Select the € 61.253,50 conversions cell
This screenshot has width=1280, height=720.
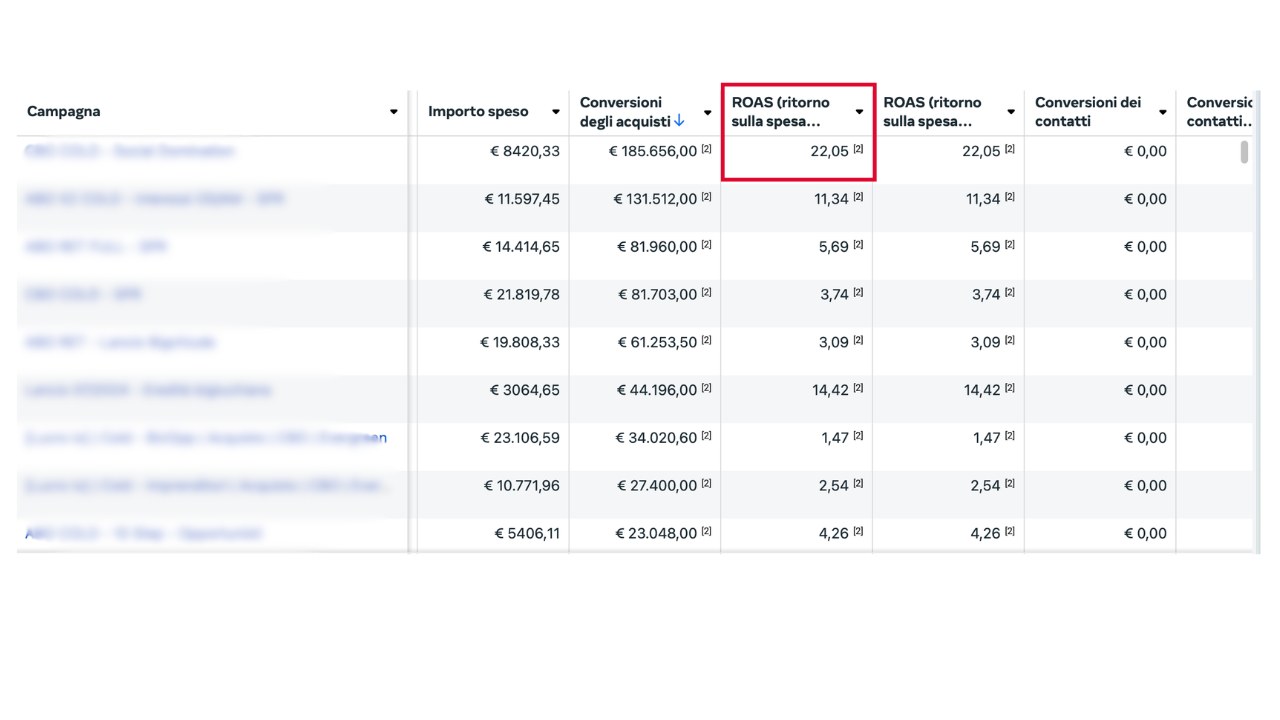pyautogui.click(x=656, y=342)
